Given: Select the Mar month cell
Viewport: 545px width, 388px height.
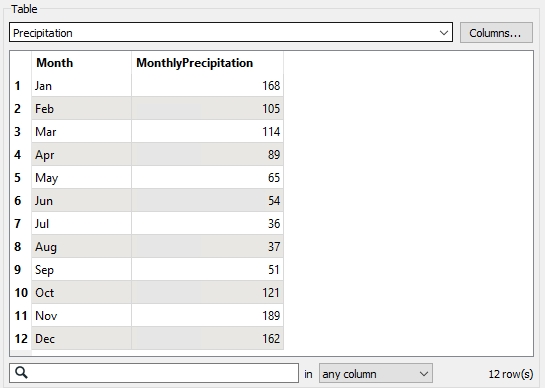Looking at the screenshot, I should pyautogui.click(x=81, y=131).
